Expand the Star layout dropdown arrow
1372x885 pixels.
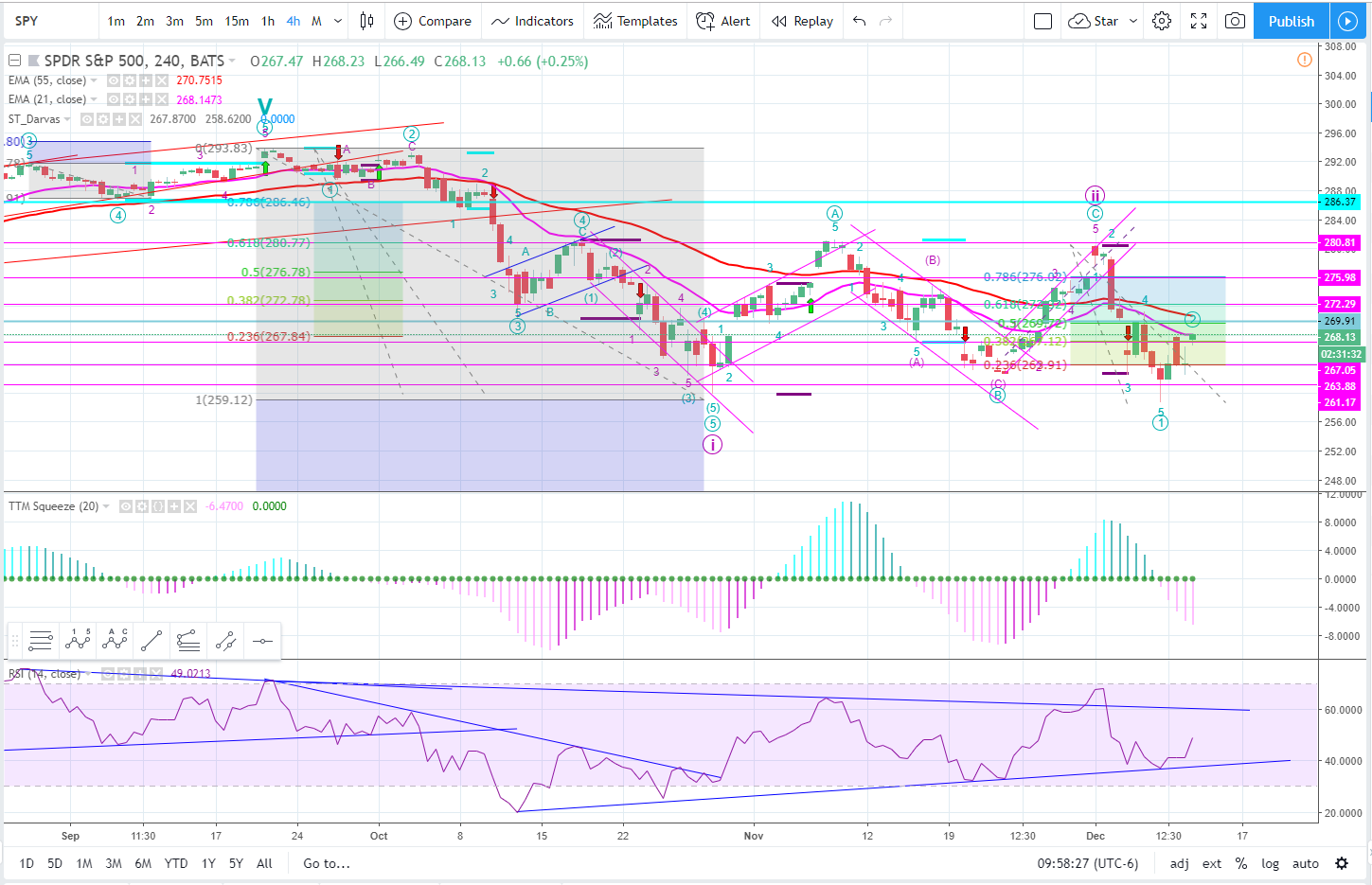[x=1133, y=21]
